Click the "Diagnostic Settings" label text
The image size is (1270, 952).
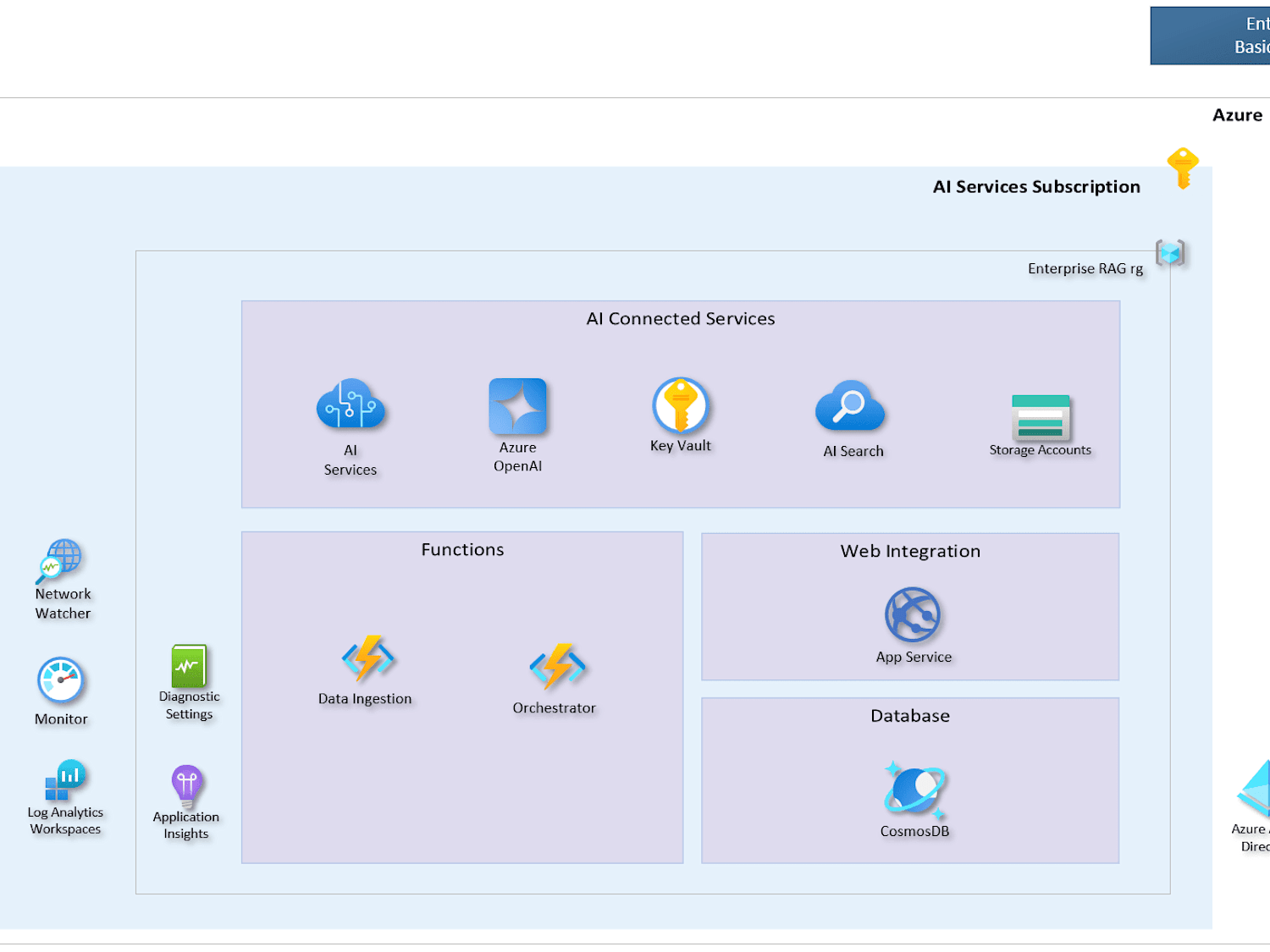[189, 706]
